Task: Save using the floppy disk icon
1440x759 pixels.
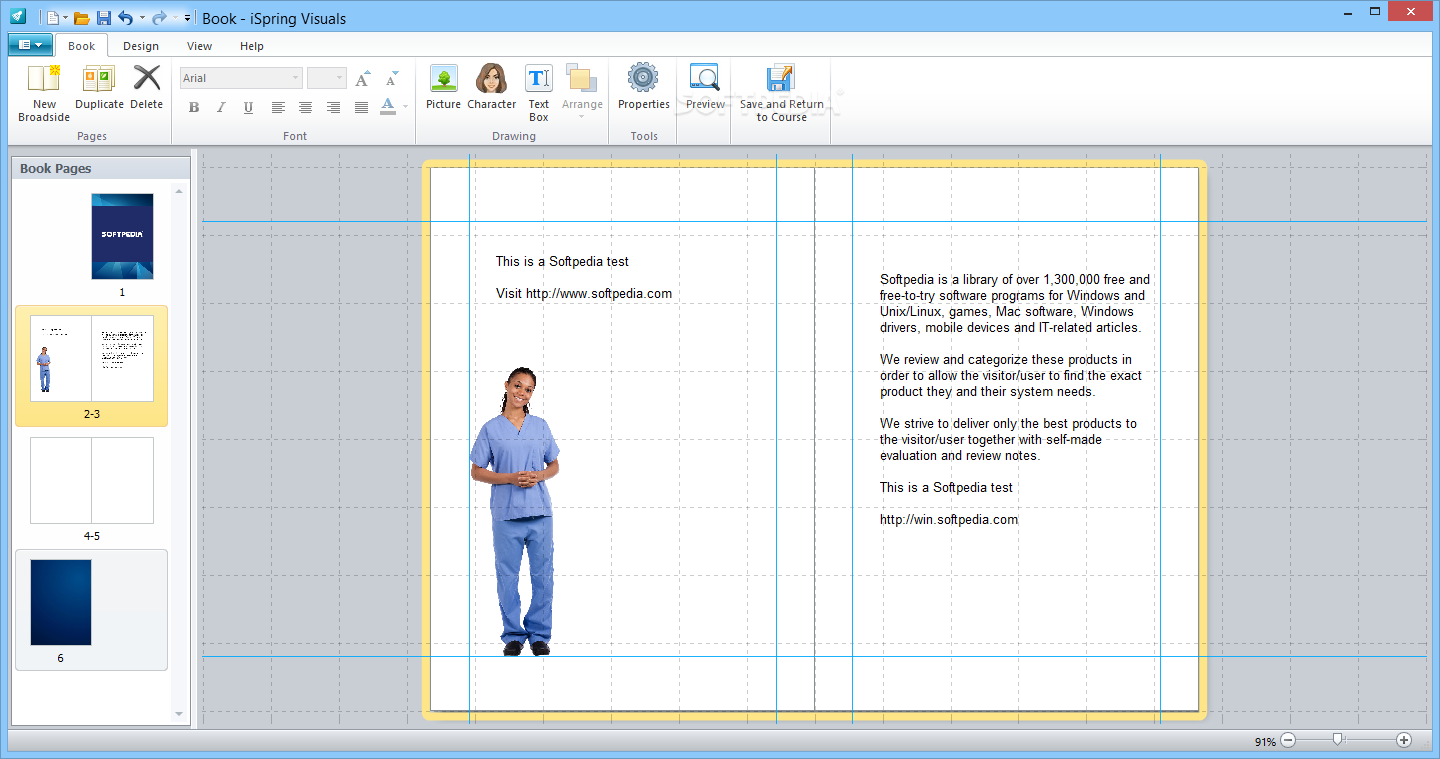Action: point(104,18)
